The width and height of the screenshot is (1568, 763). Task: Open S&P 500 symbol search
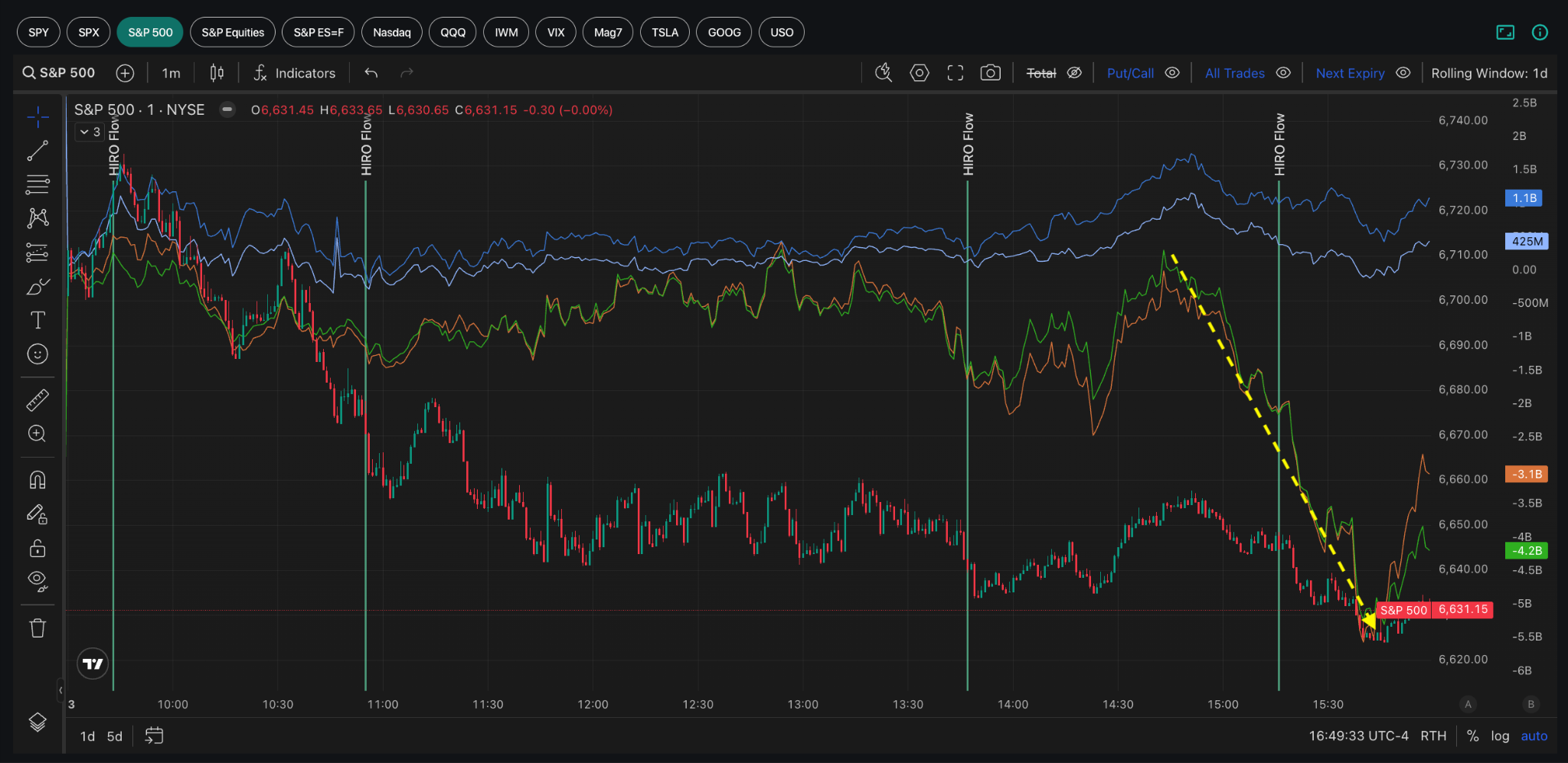click(59, 73)
